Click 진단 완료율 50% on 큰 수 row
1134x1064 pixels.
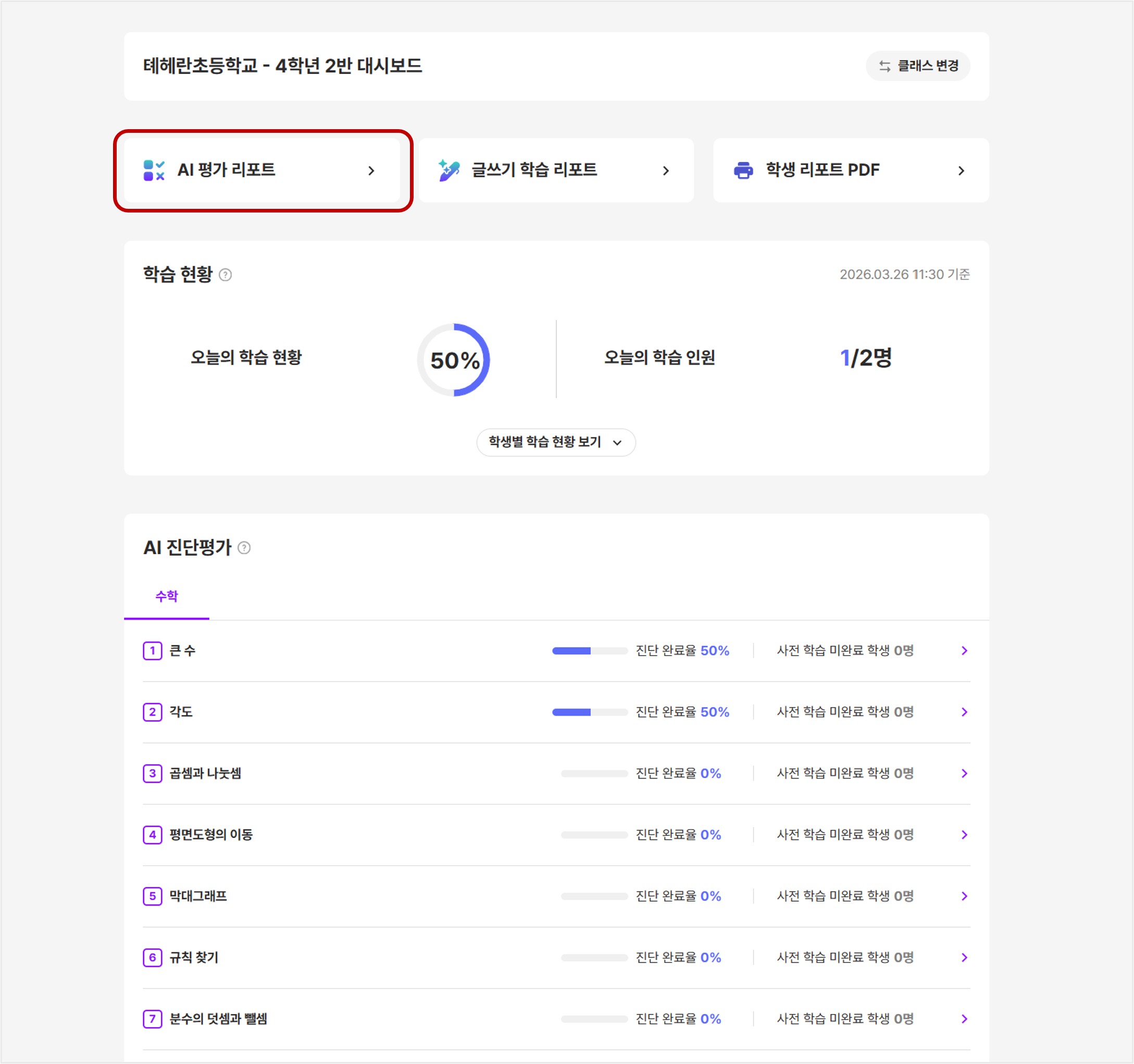click(682, 650)
